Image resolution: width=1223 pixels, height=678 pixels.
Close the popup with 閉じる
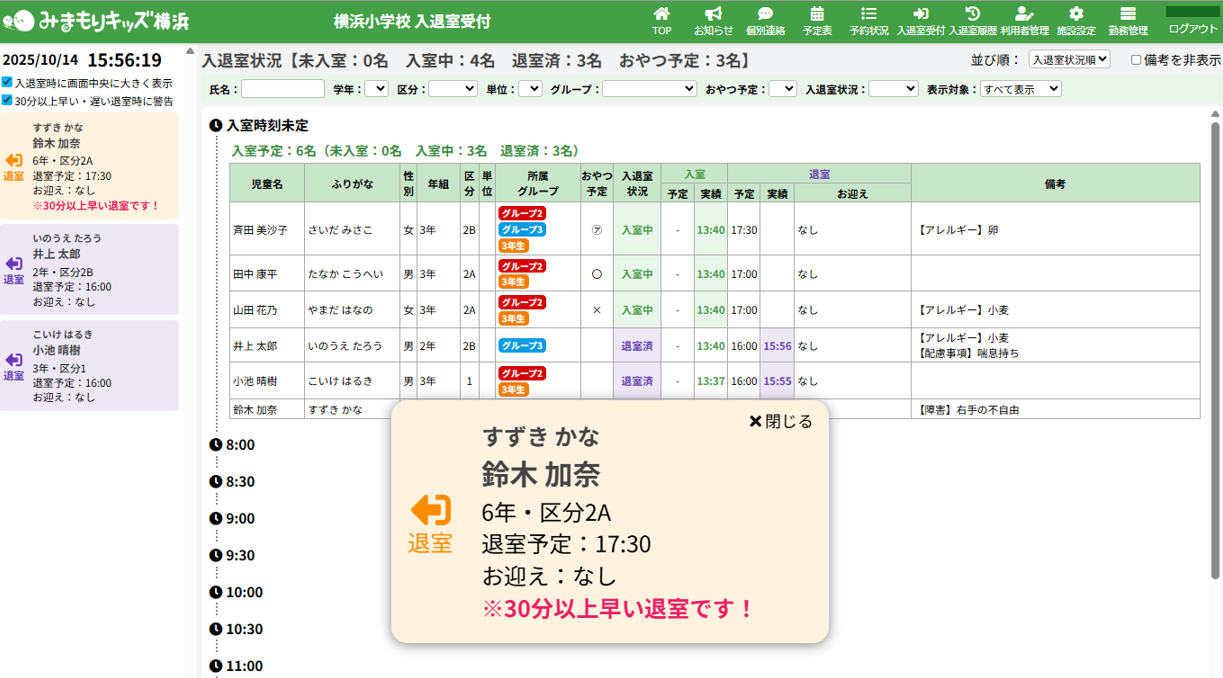pyautogui.click(x=781, y=421)
